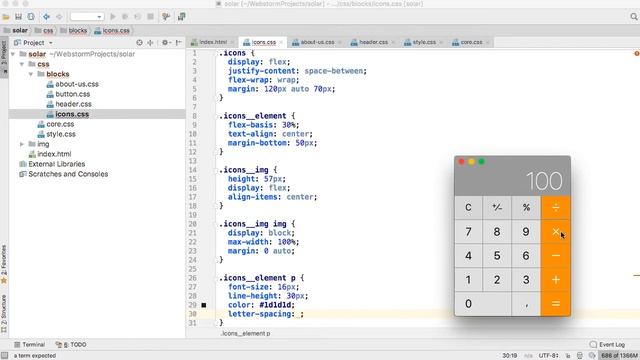Expand the img folder arrow

[22, 144]
